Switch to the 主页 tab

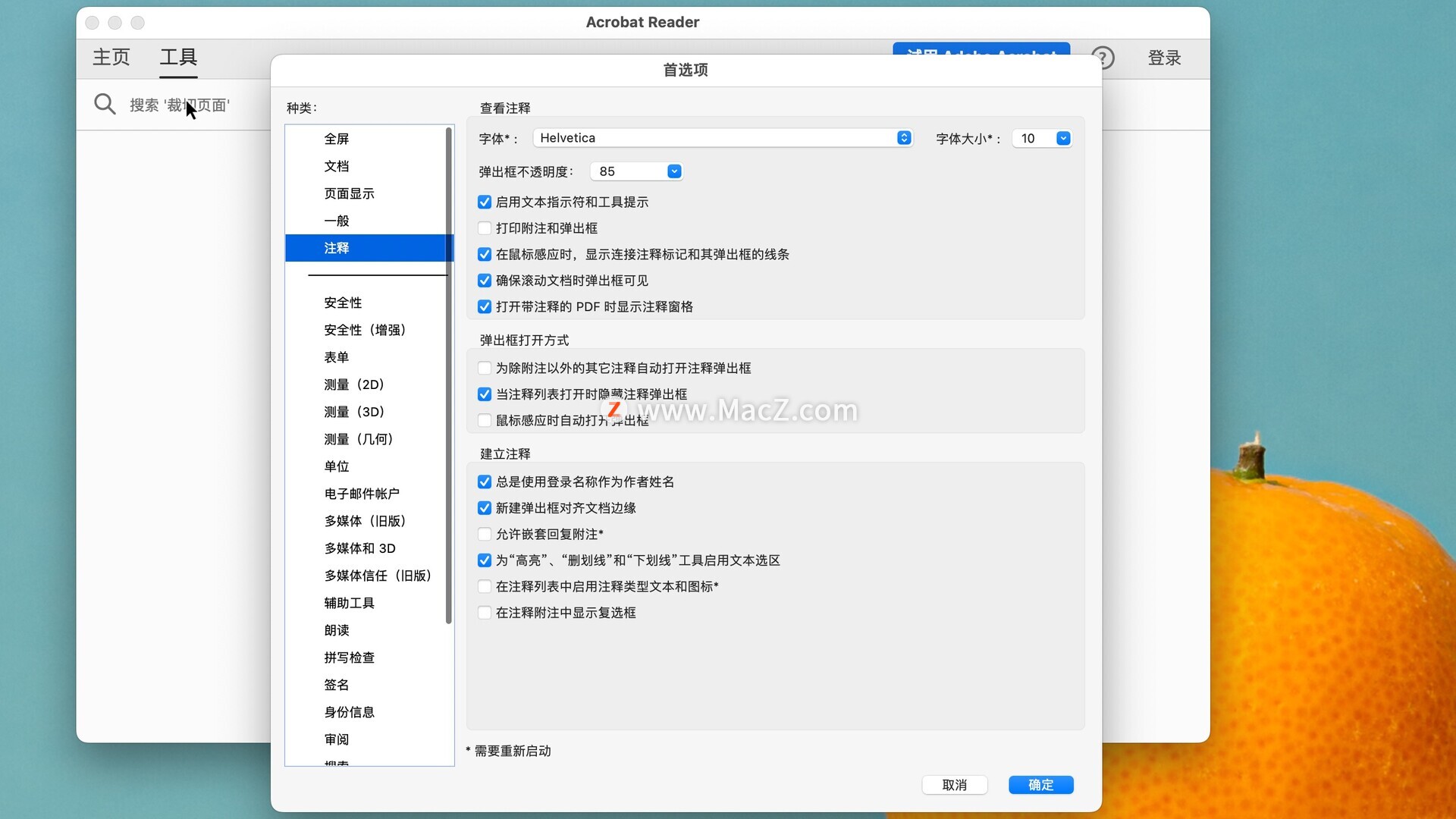tap(111, 58)
